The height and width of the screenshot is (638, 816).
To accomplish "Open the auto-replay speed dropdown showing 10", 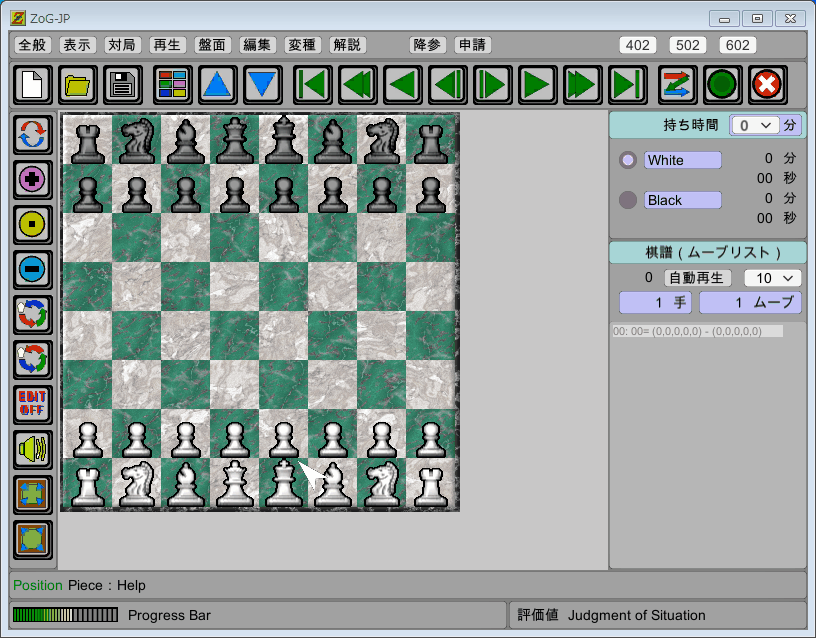I will [x=772, y=278].
